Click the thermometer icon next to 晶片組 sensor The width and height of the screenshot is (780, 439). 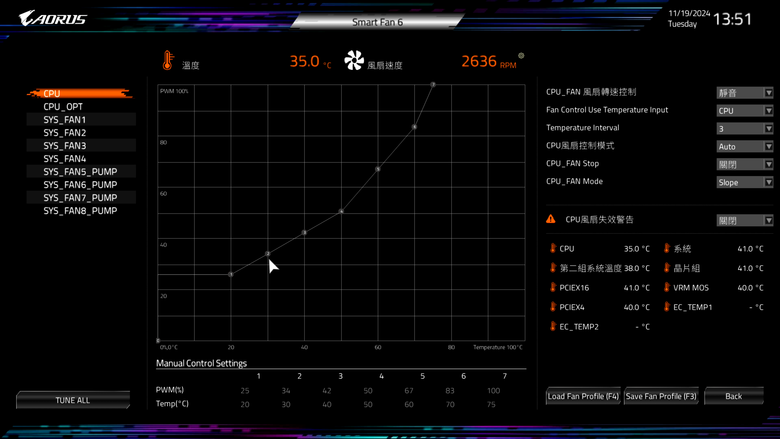click(x=667, y=267)
